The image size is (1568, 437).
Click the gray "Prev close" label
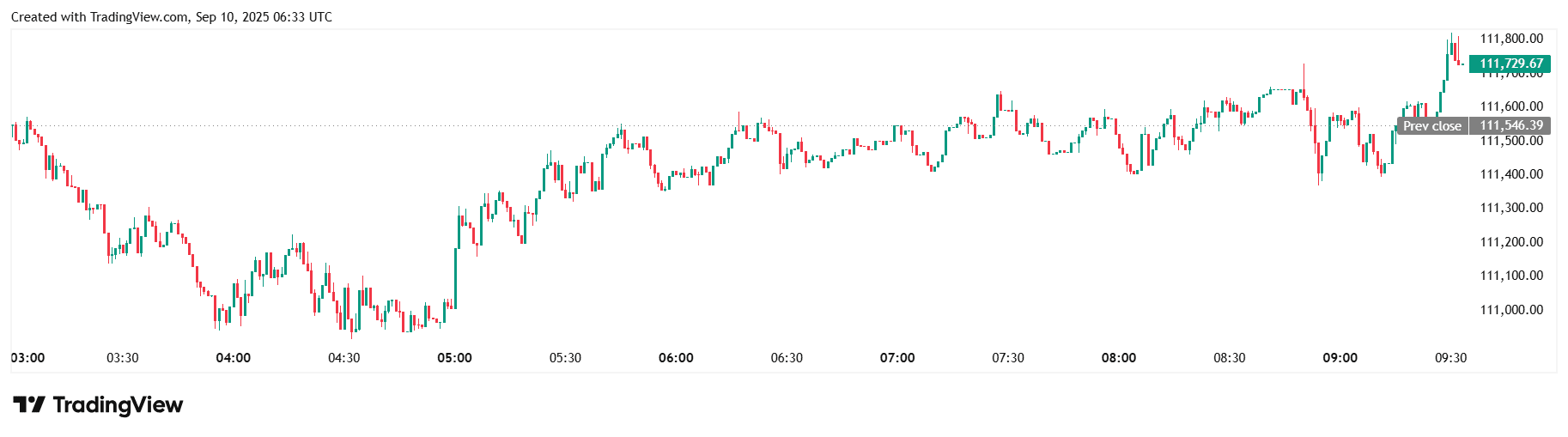[1431, 126]
